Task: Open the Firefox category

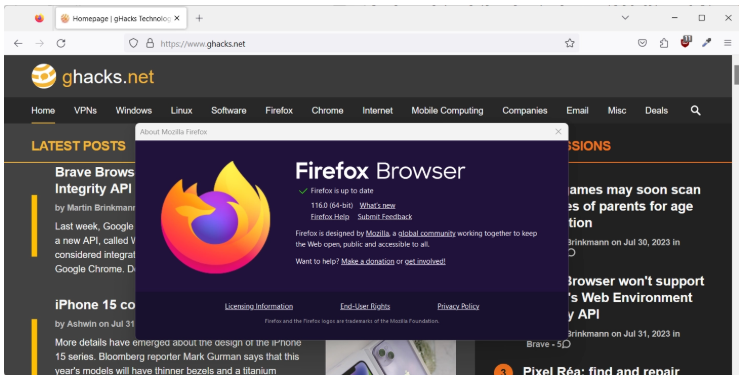Action: click(x=279, y=111)
